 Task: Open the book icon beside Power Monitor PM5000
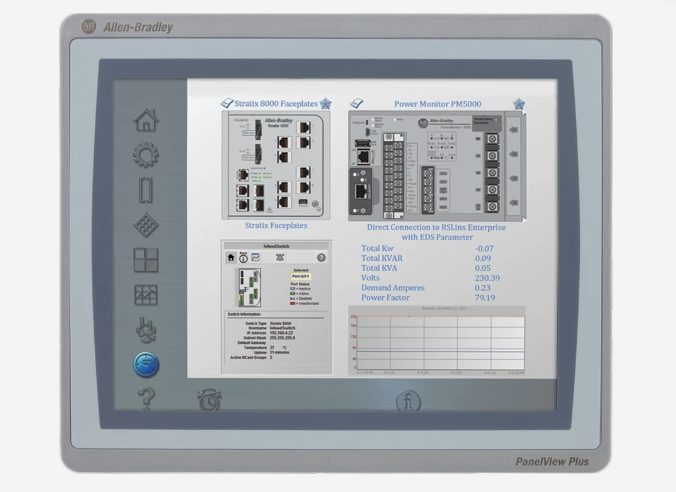(357, 103)
